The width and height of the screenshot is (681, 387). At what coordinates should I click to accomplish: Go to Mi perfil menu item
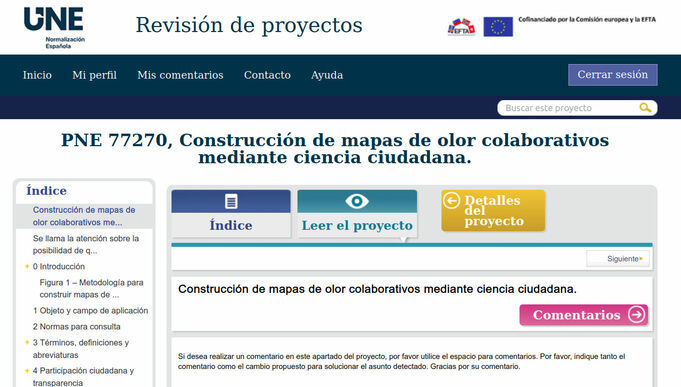(94, 75)
